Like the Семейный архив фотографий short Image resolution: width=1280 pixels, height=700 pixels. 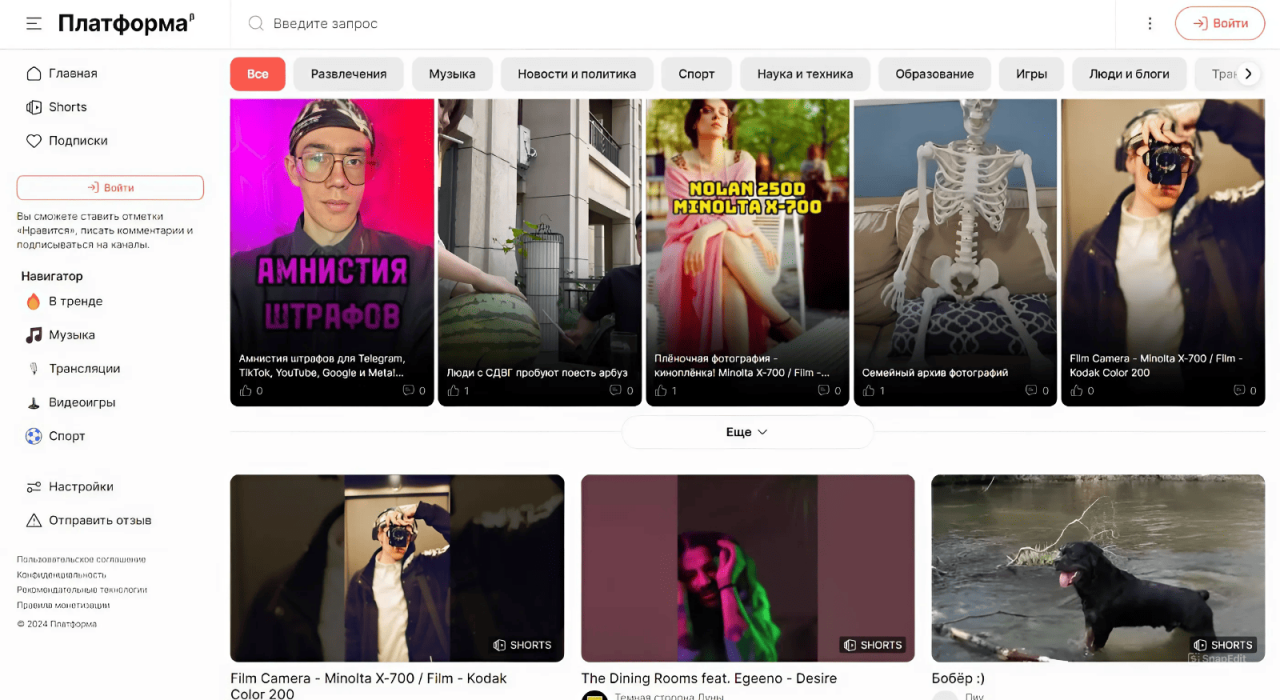point(869,391)
